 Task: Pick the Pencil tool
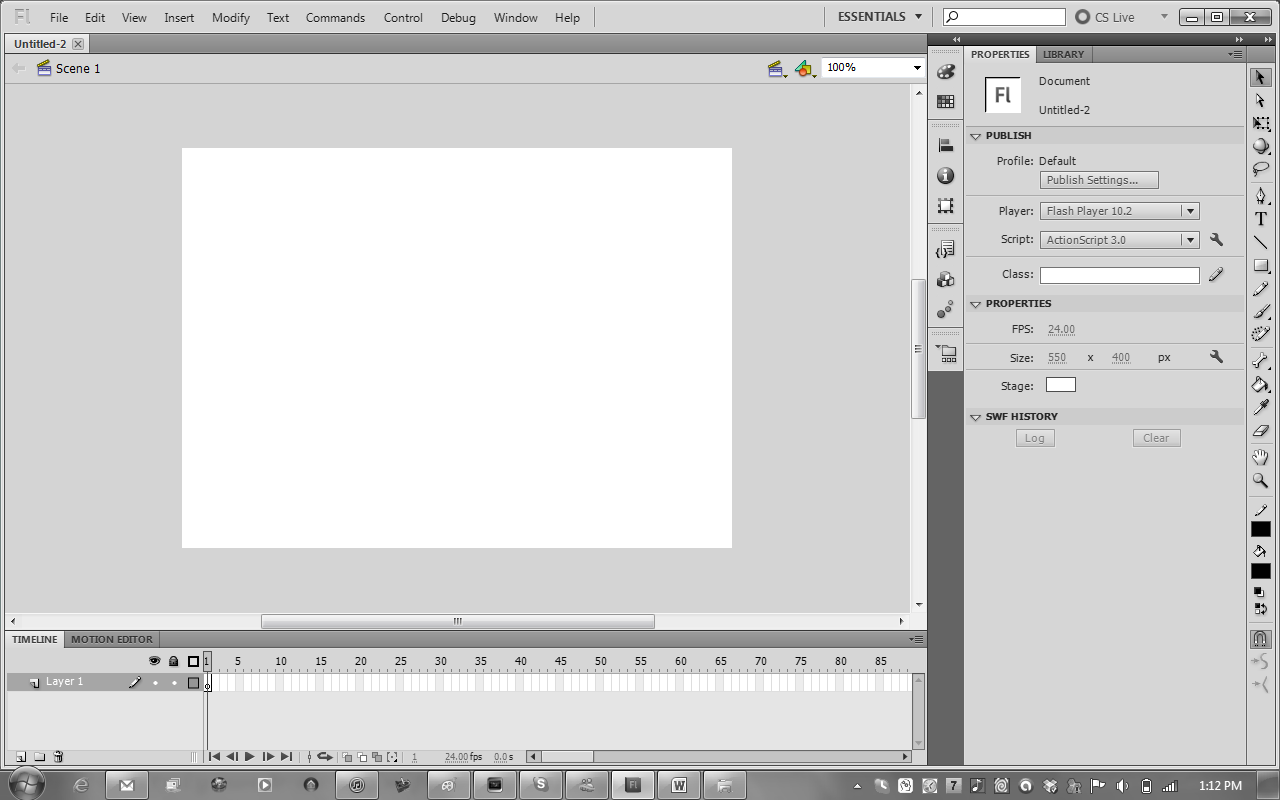1261,289
